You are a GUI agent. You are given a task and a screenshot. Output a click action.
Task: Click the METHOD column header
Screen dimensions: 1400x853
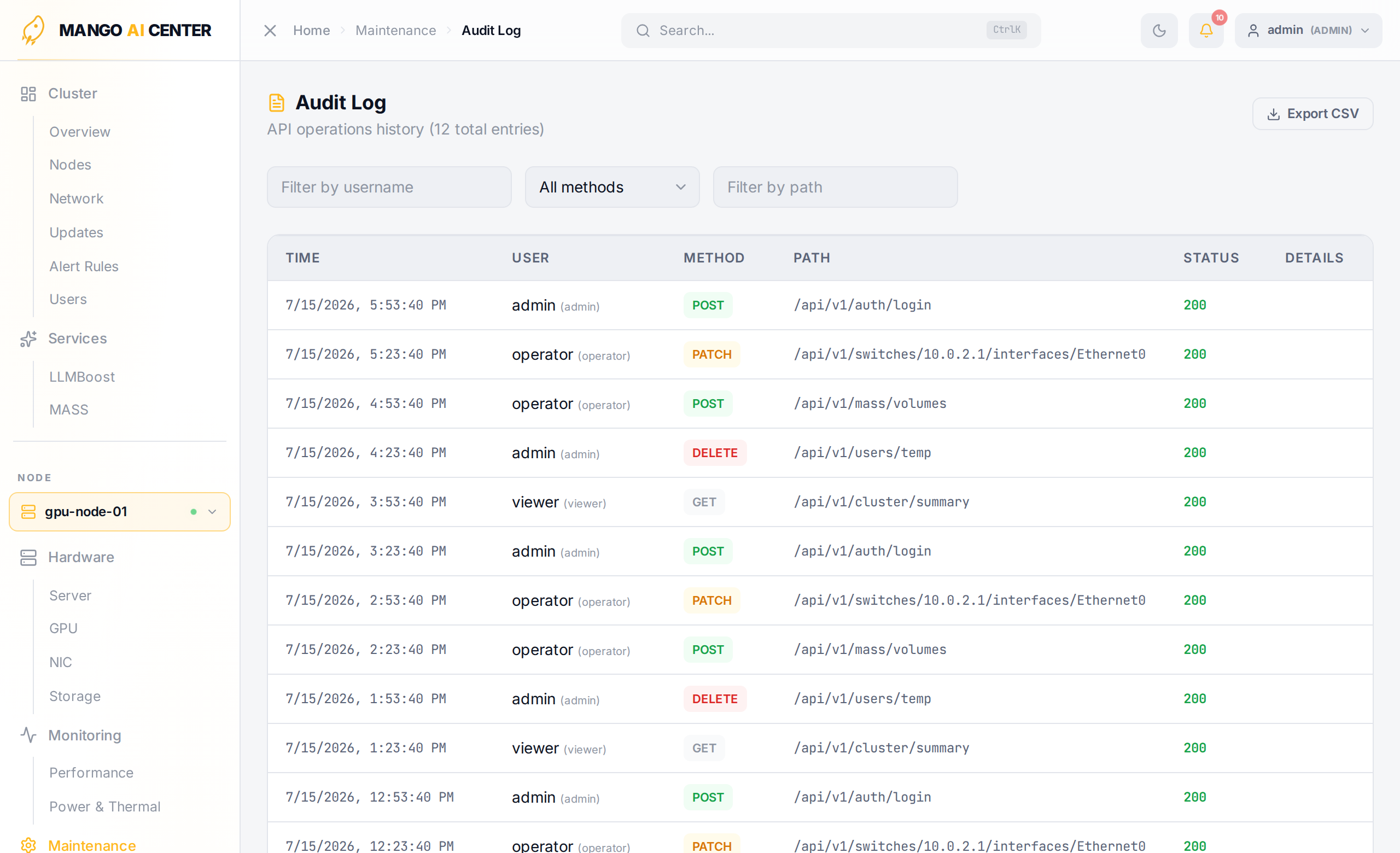714,258
